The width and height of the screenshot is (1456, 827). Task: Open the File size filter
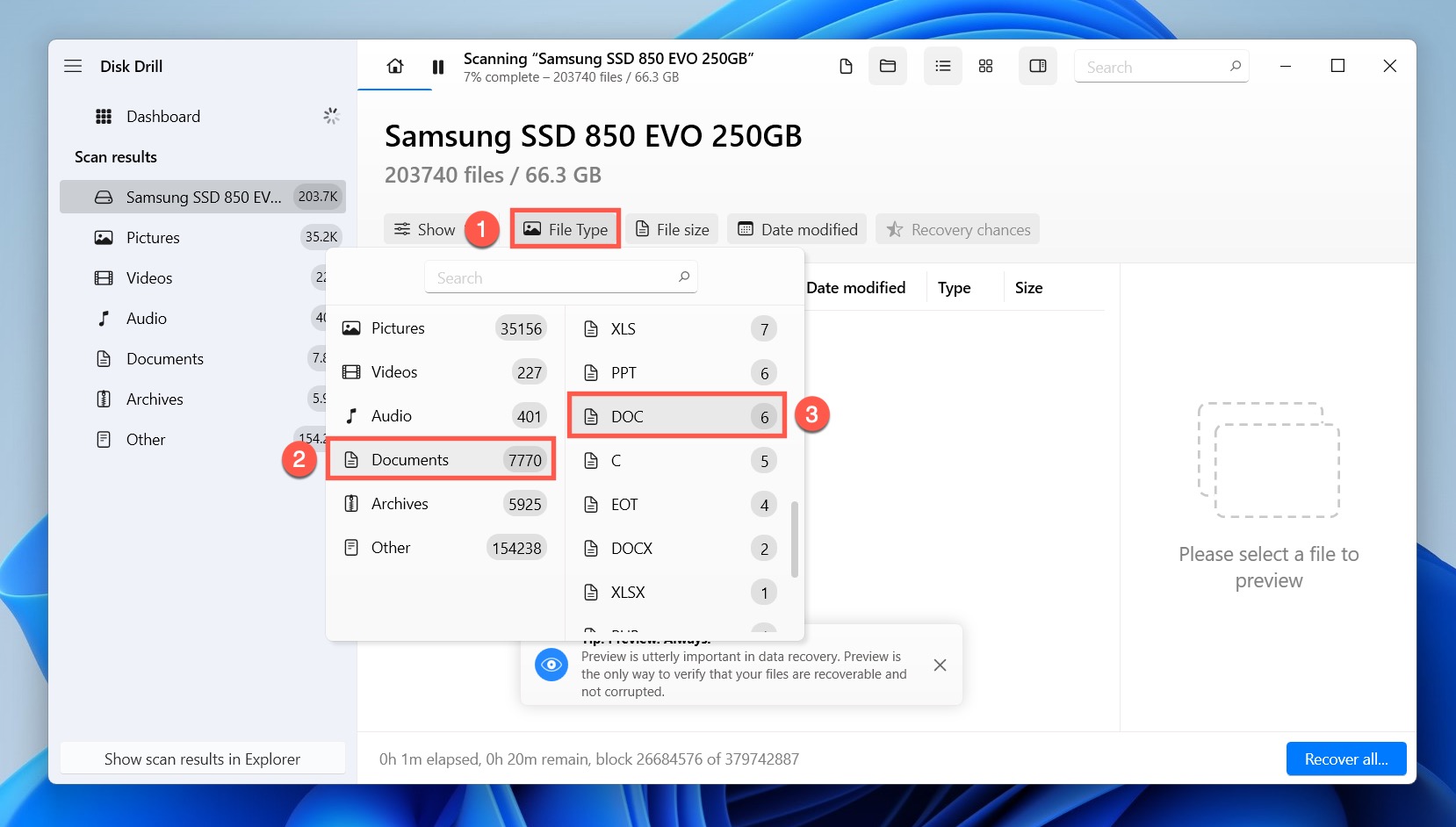[x=673, y=229]
